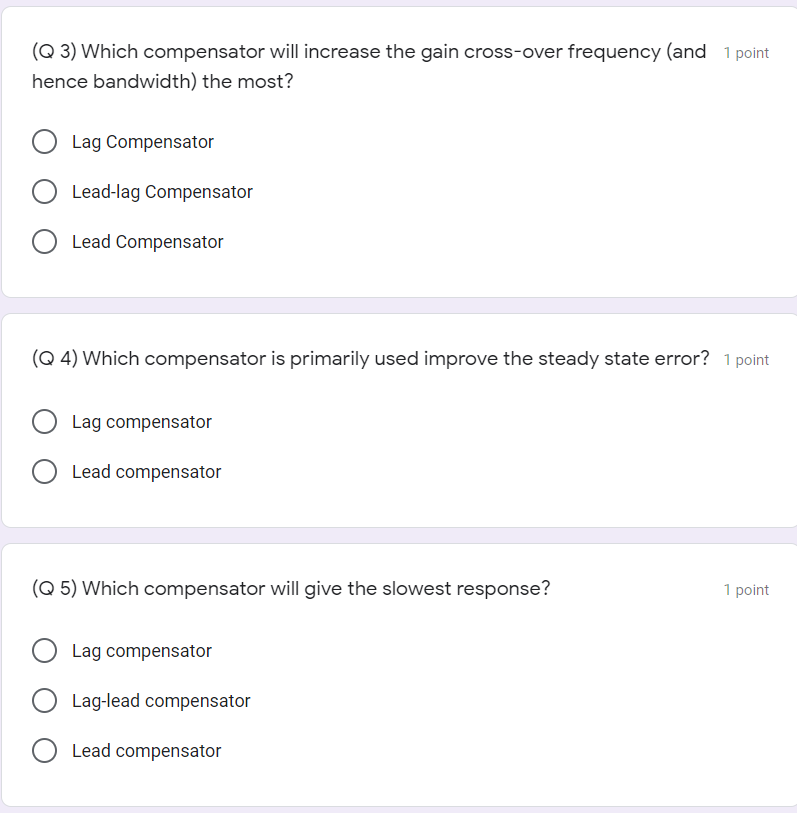
Task: Click 'Lag compensator' option text under Q4
Action: [x=142, y=422]
